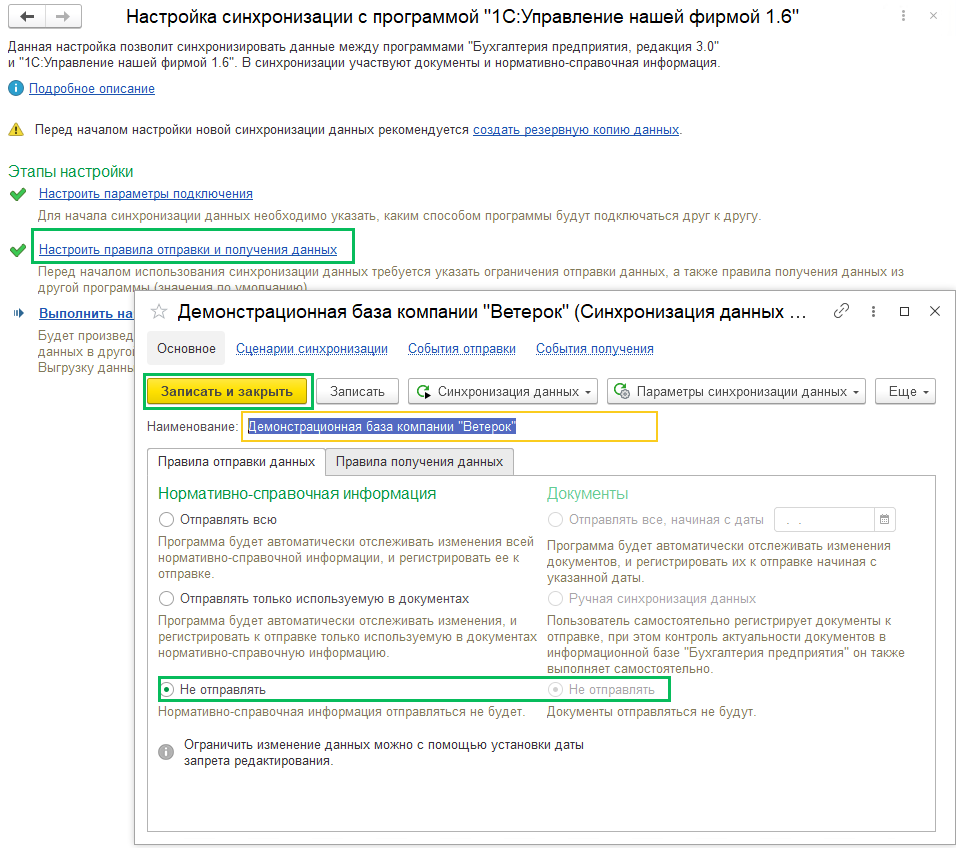956x848 pixels.
Task: Click the yellow warning triangle icon
Action: coord(16,130)
